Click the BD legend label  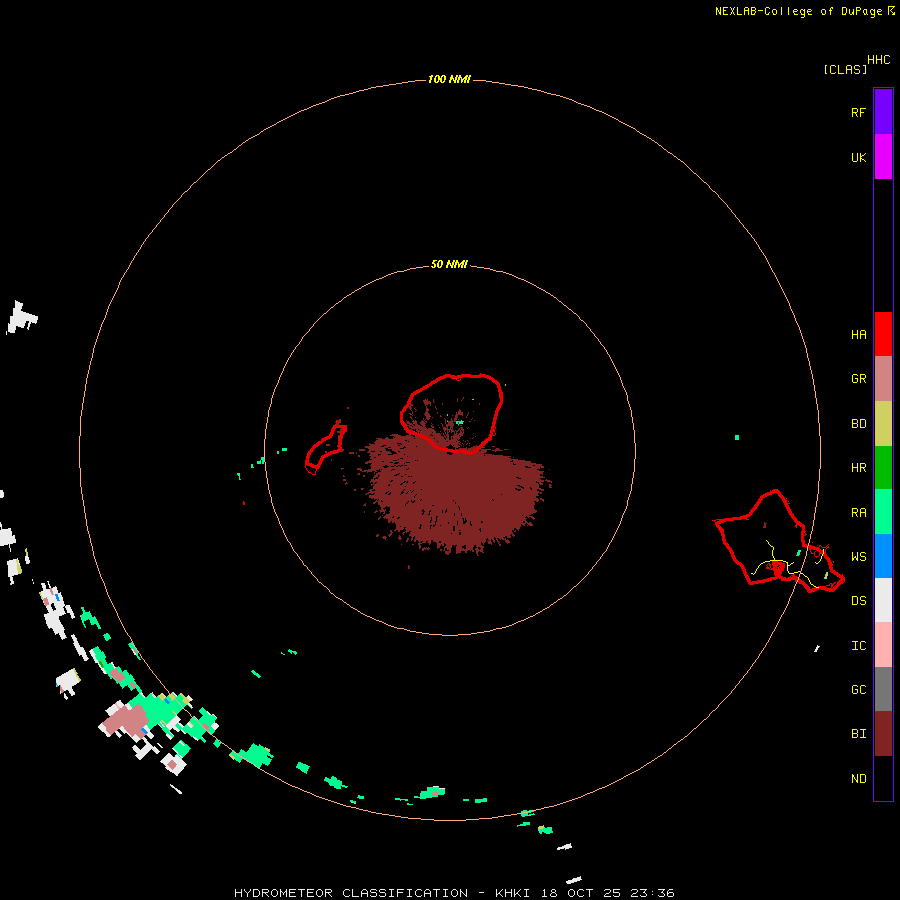[x=858, y=424]
